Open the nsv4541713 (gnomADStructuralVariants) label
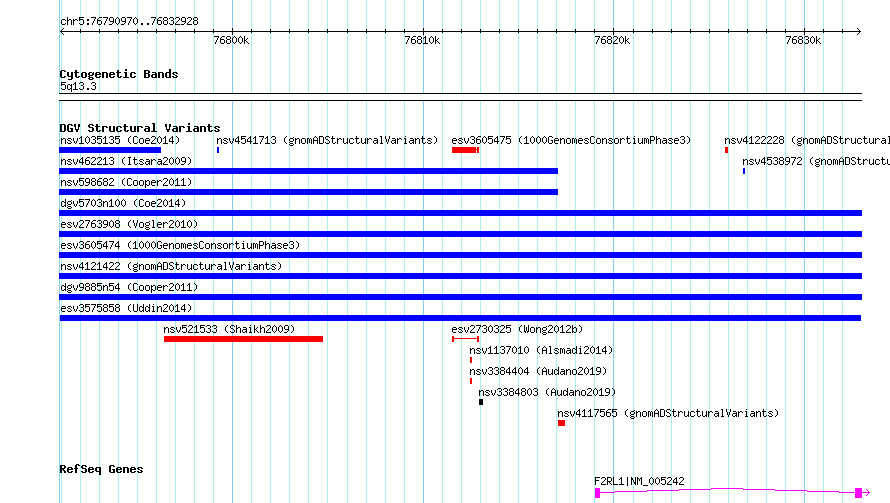Screen dimensions: 890x503 tap(327, 140)
